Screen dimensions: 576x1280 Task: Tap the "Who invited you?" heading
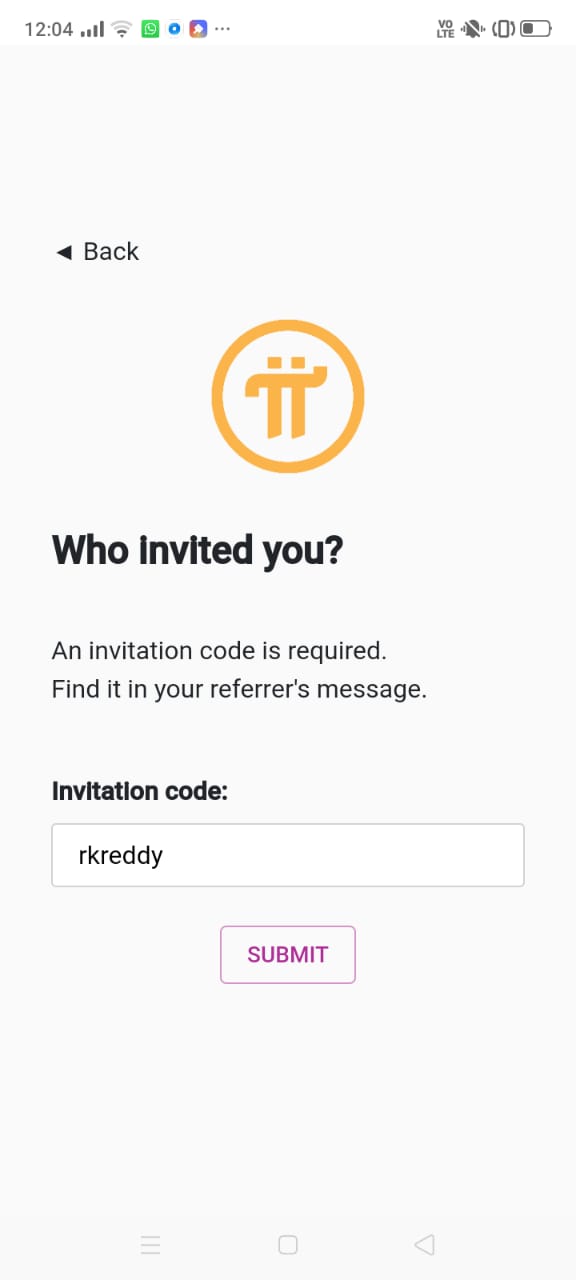pos(198,550)
